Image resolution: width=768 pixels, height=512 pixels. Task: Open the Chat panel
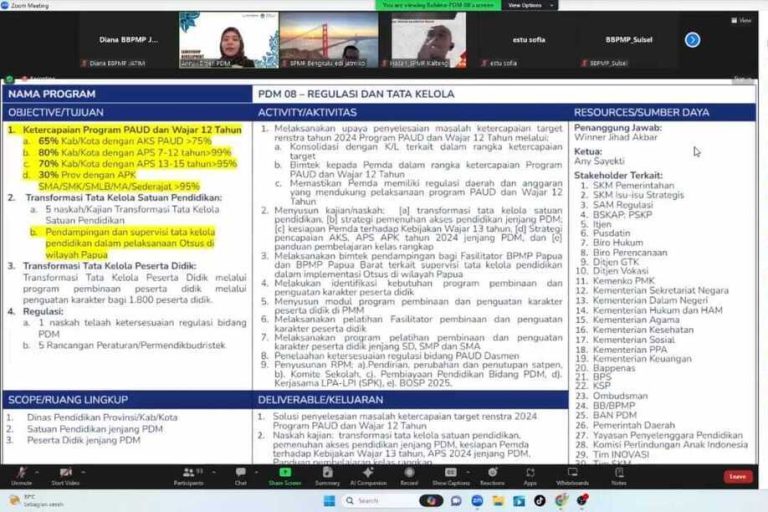click(241, 475)
